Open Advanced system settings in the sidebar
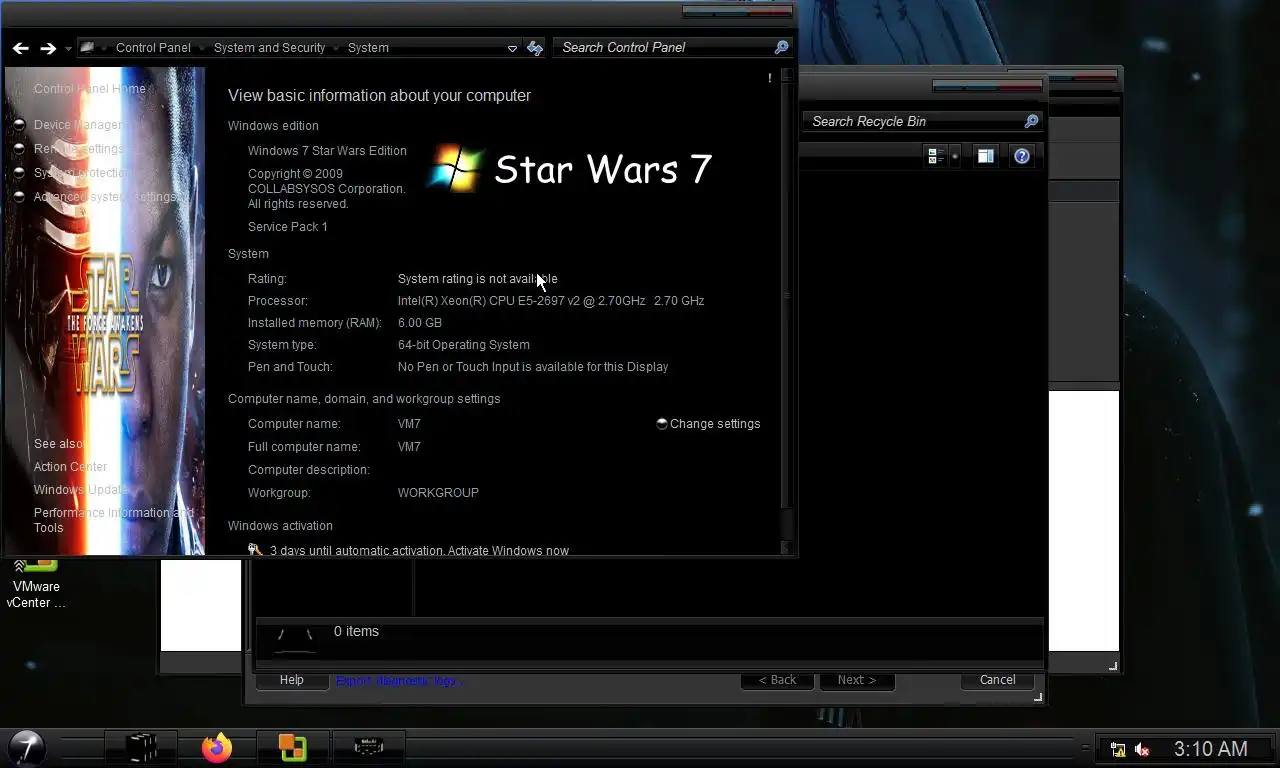 click(x=106, y=197)
